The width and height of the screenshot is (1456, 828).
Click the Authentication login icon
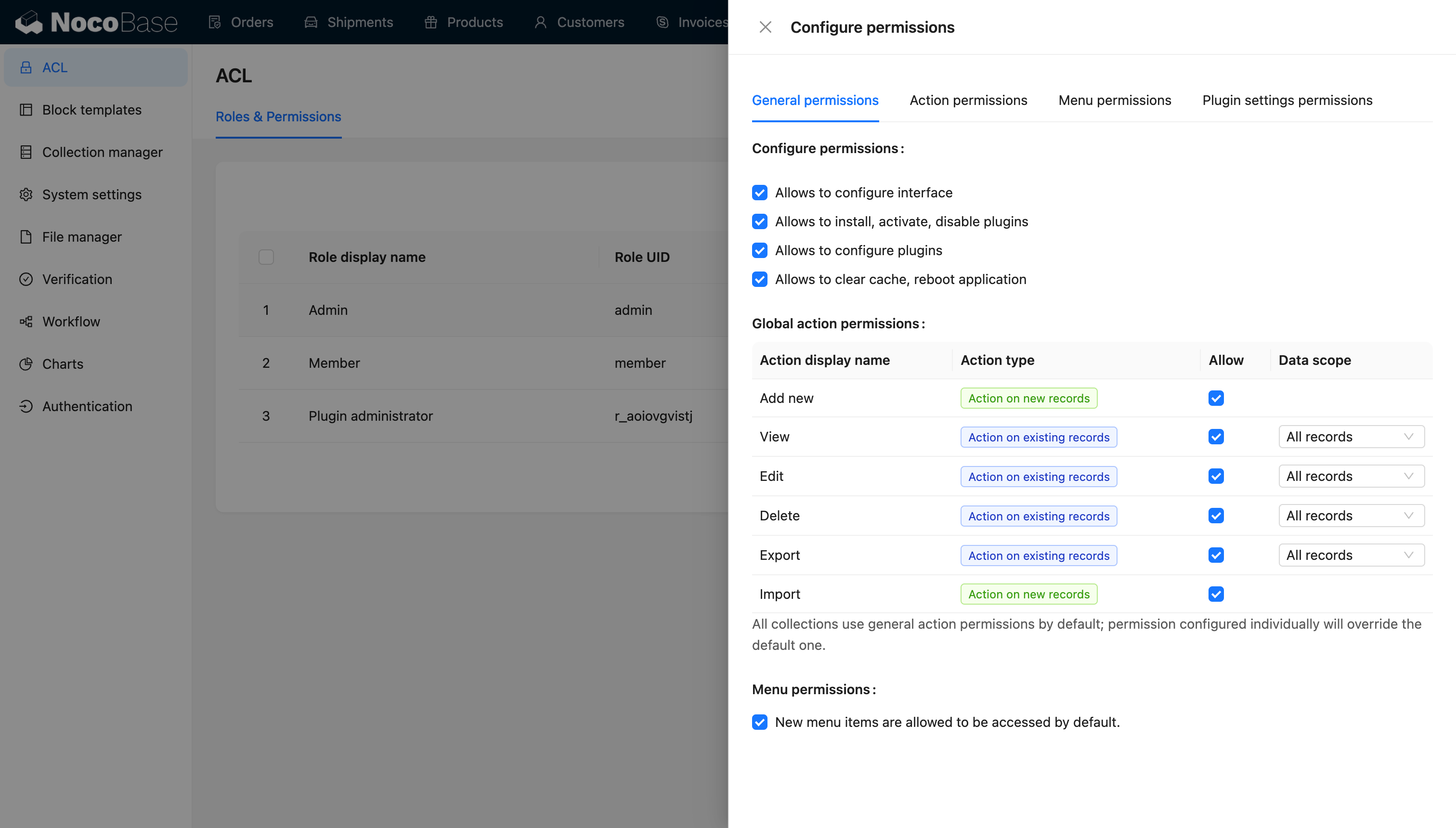(26, 407)
